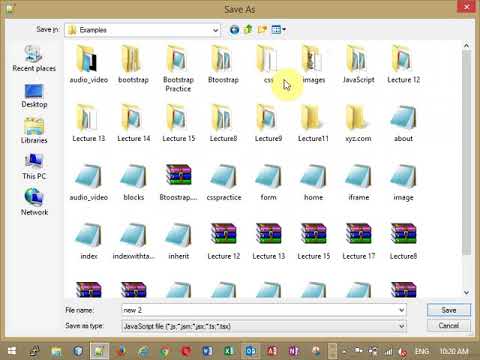
Task: Select the Lecture 15 archive
Action: tap(313, 241)
